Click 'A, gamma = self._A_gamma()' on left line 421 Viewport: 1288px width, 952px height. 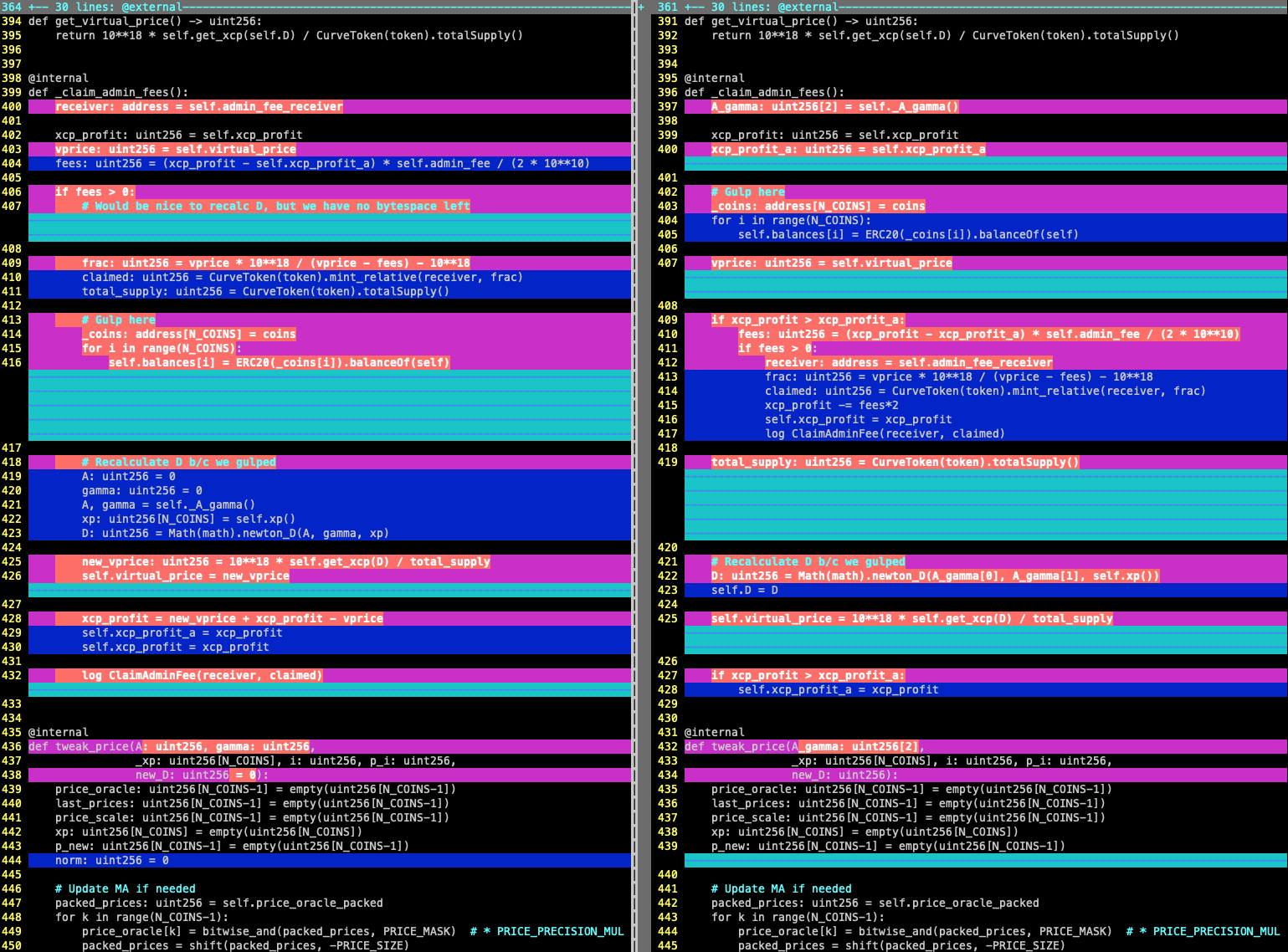169,504
